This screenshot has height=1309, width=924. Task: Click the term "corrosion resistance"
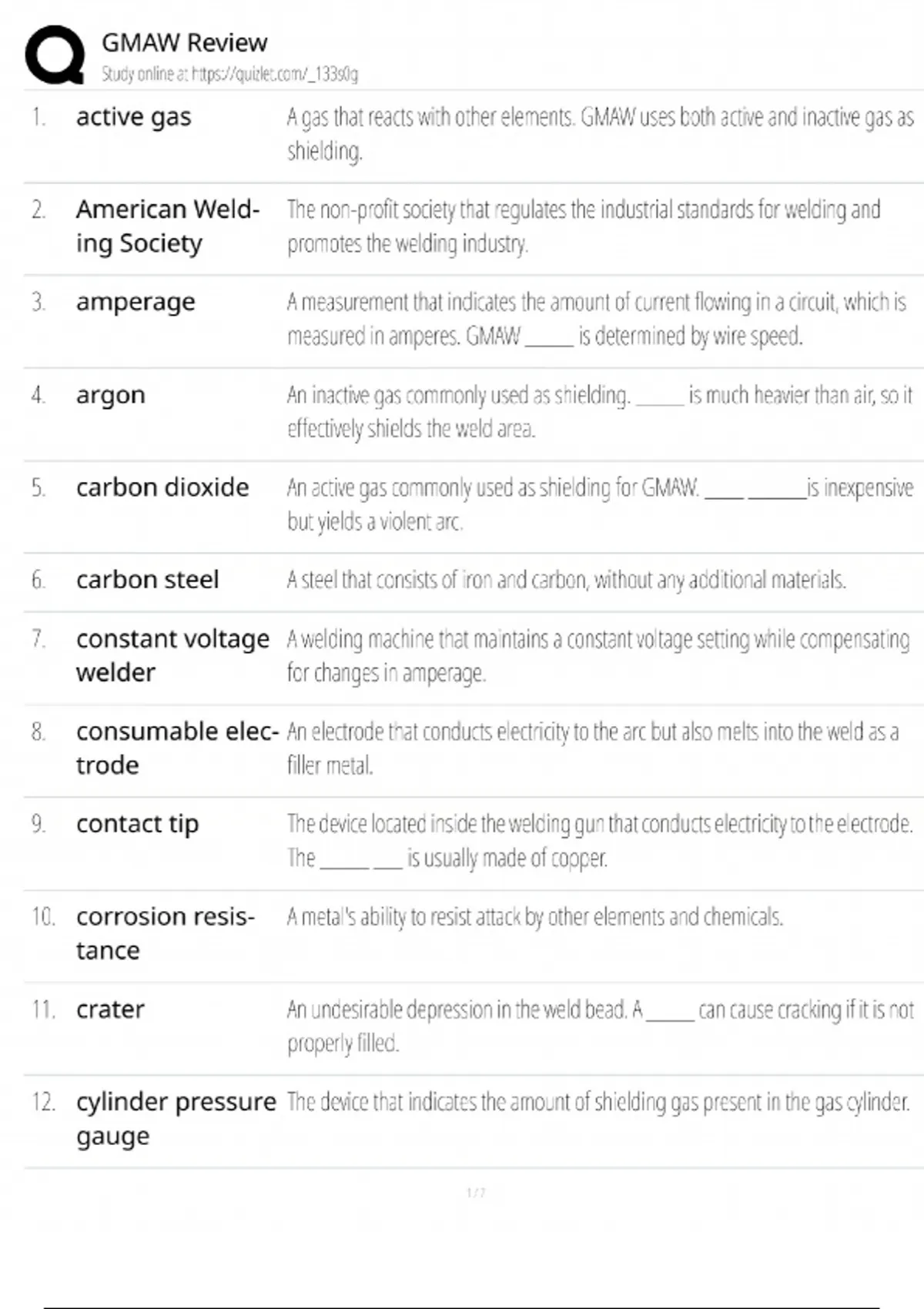(165, 932)
